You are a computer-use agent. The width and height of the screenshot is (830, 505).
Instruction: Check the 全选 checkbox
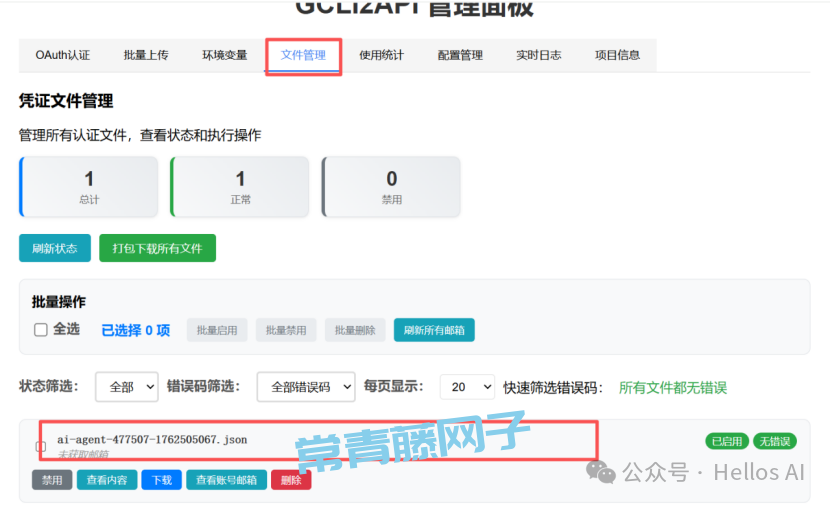pyautogui.click(x=41, y=330)
